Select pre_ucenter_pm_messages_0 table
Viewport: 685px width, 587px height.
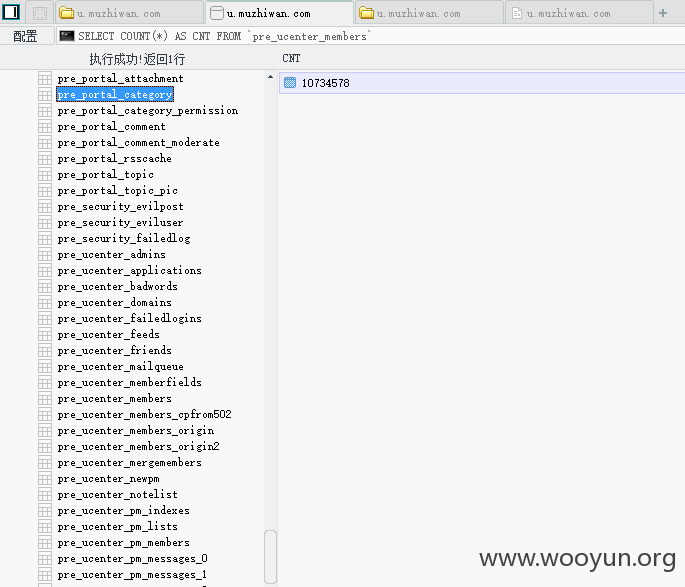[132, 559]
